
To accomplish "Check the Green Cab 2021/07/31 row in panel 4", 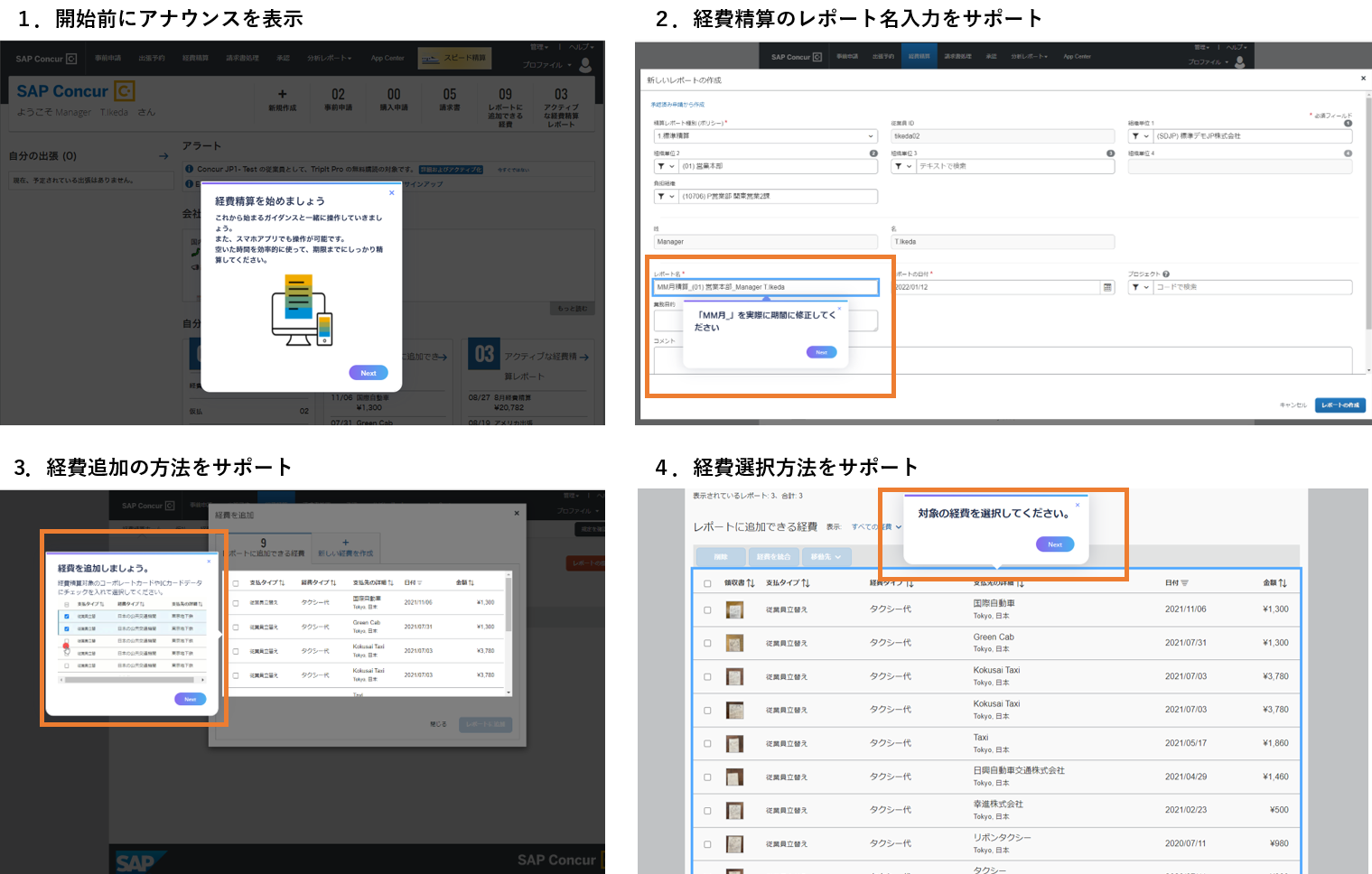I will tap(707, 644).
